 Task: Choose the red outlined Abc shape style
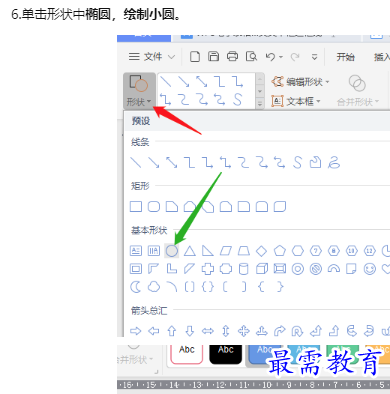[187, 354]
